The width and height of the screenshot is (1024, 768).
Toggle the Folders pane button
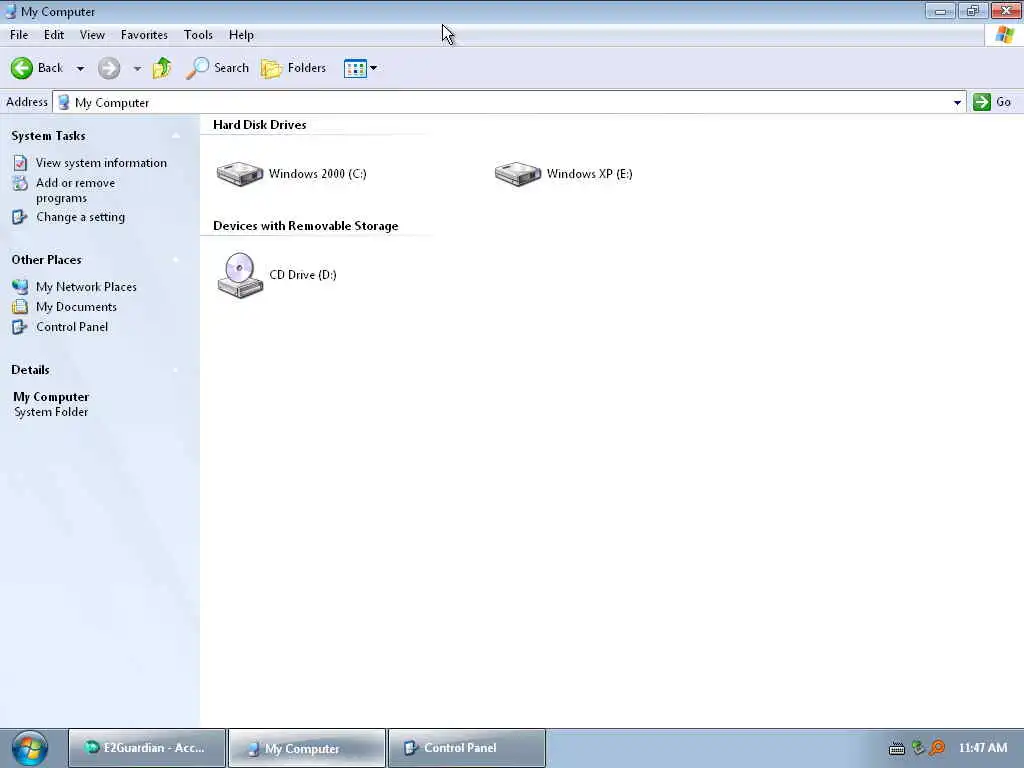point(293,68)
